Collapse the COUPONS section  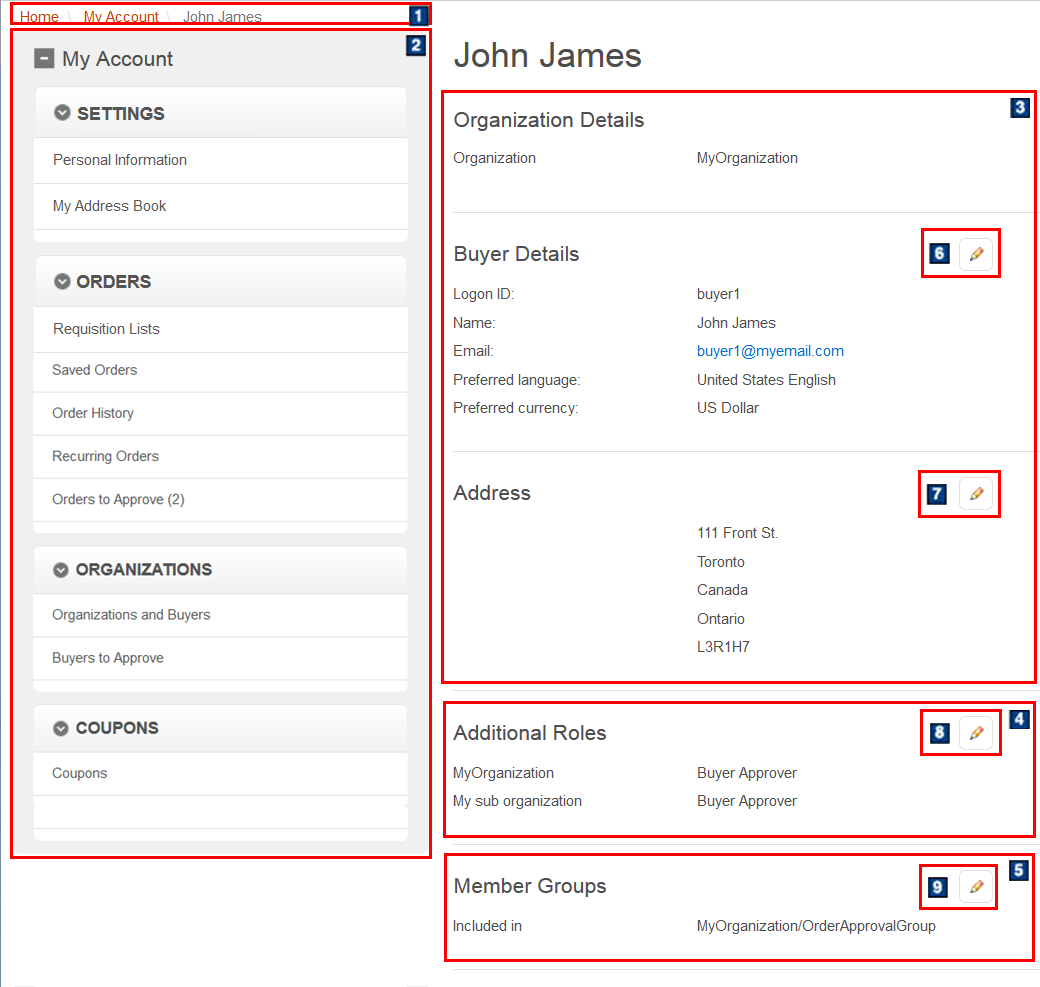coord(61,728)
